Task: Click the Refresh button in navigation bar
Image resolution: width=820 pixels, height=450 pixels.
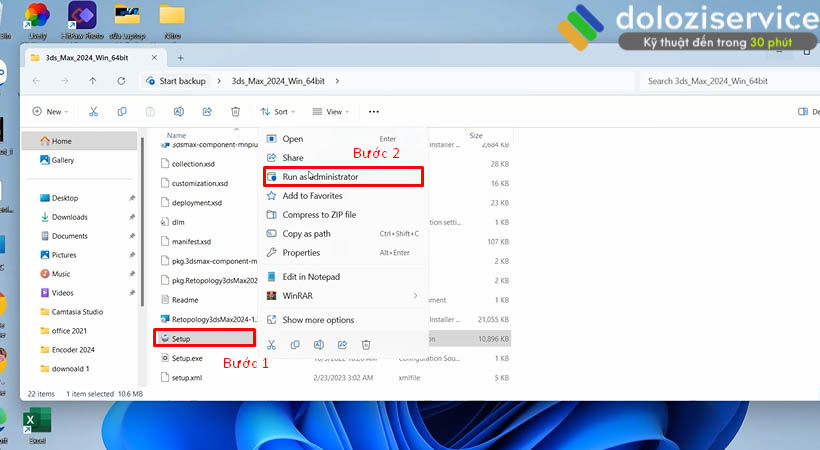Action: 123,81
